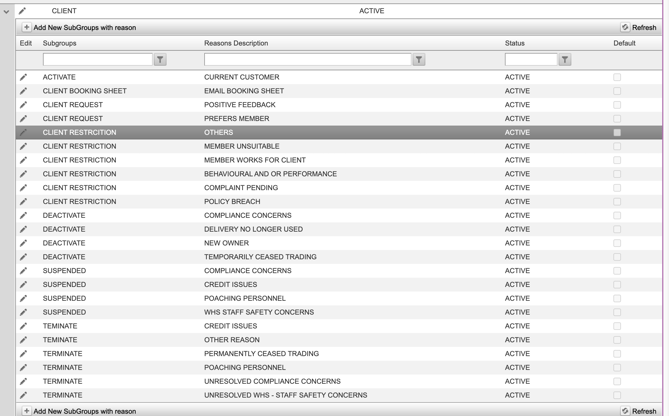Select CLIENT BOOKING SHEET subgroup cell
Viewport: 670px width, 416px height.
[85, 91]
